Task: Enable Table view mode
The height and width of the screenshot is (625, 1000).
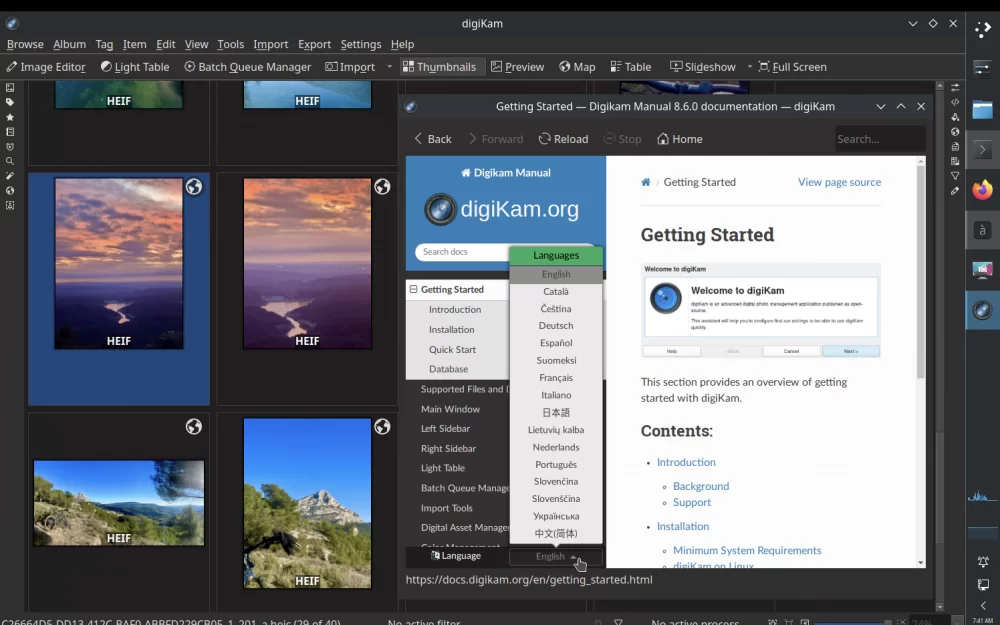Action: click(630, 67)
